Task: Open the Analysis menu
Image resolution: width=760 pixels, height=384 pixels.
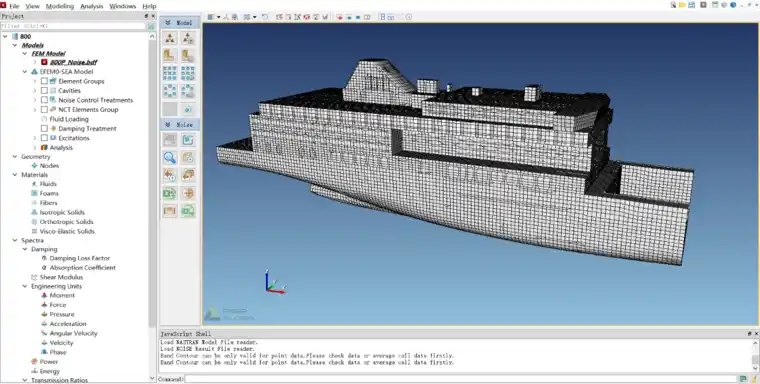Action: click(92, 6)
